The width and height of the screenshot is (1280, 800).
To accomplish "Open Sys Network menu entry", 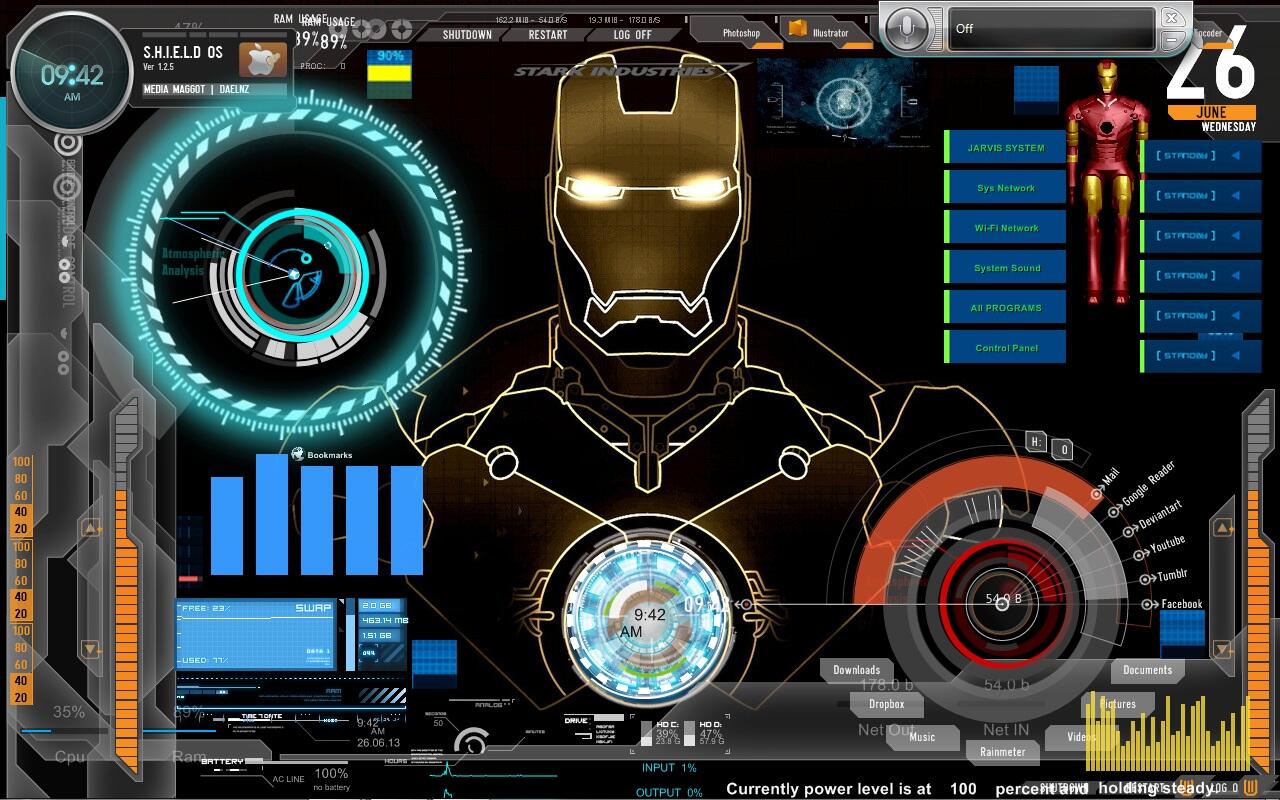I will click(1005, 188).
